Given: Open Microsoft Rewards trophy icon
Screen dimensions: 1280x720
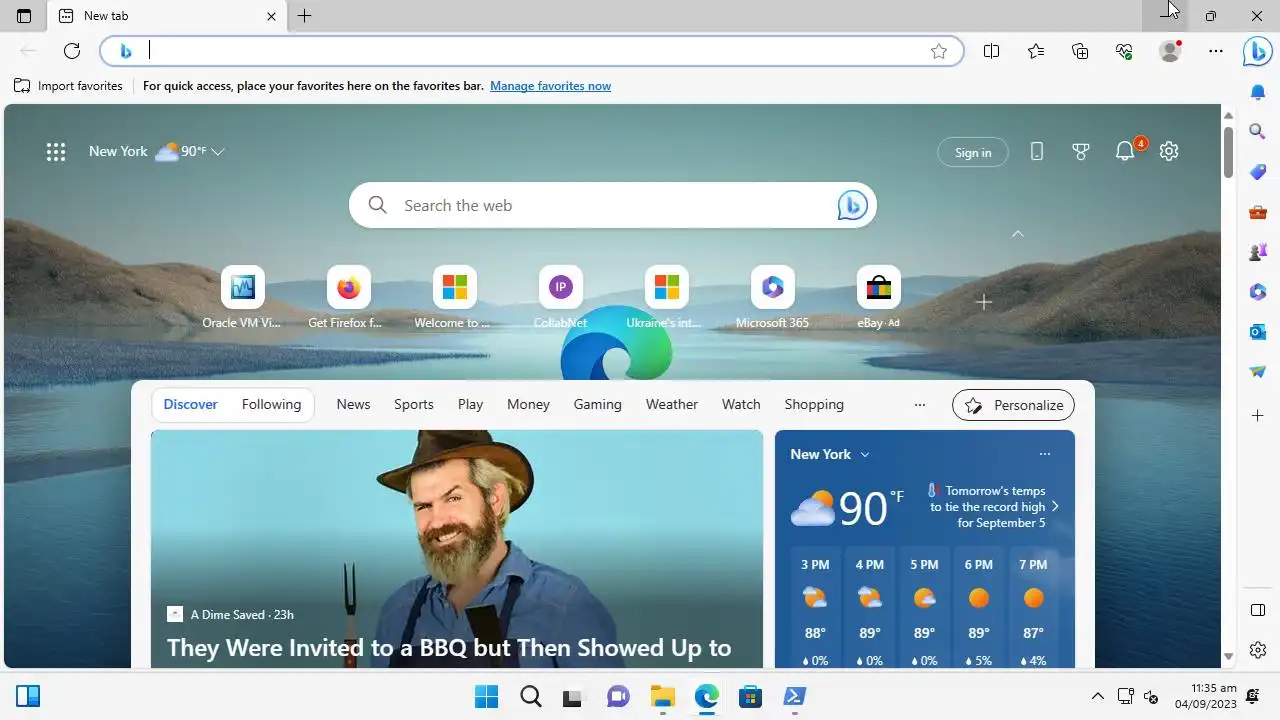Looking at the screenshot, I should point(1081,152).
